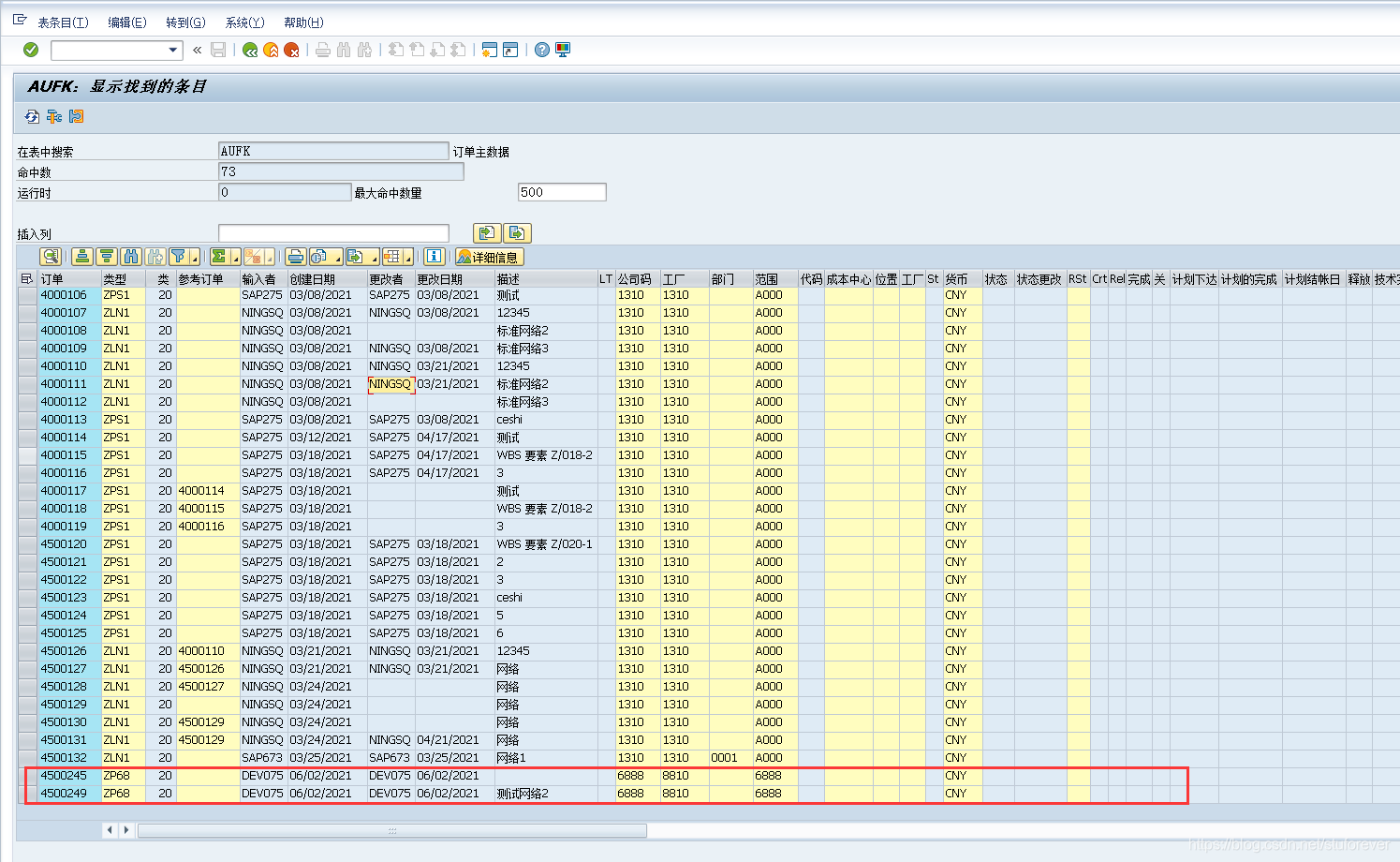Click the Refresh icon below the AUFK title
This screenshot has width=1400, height=862.
tap(33, 116)
